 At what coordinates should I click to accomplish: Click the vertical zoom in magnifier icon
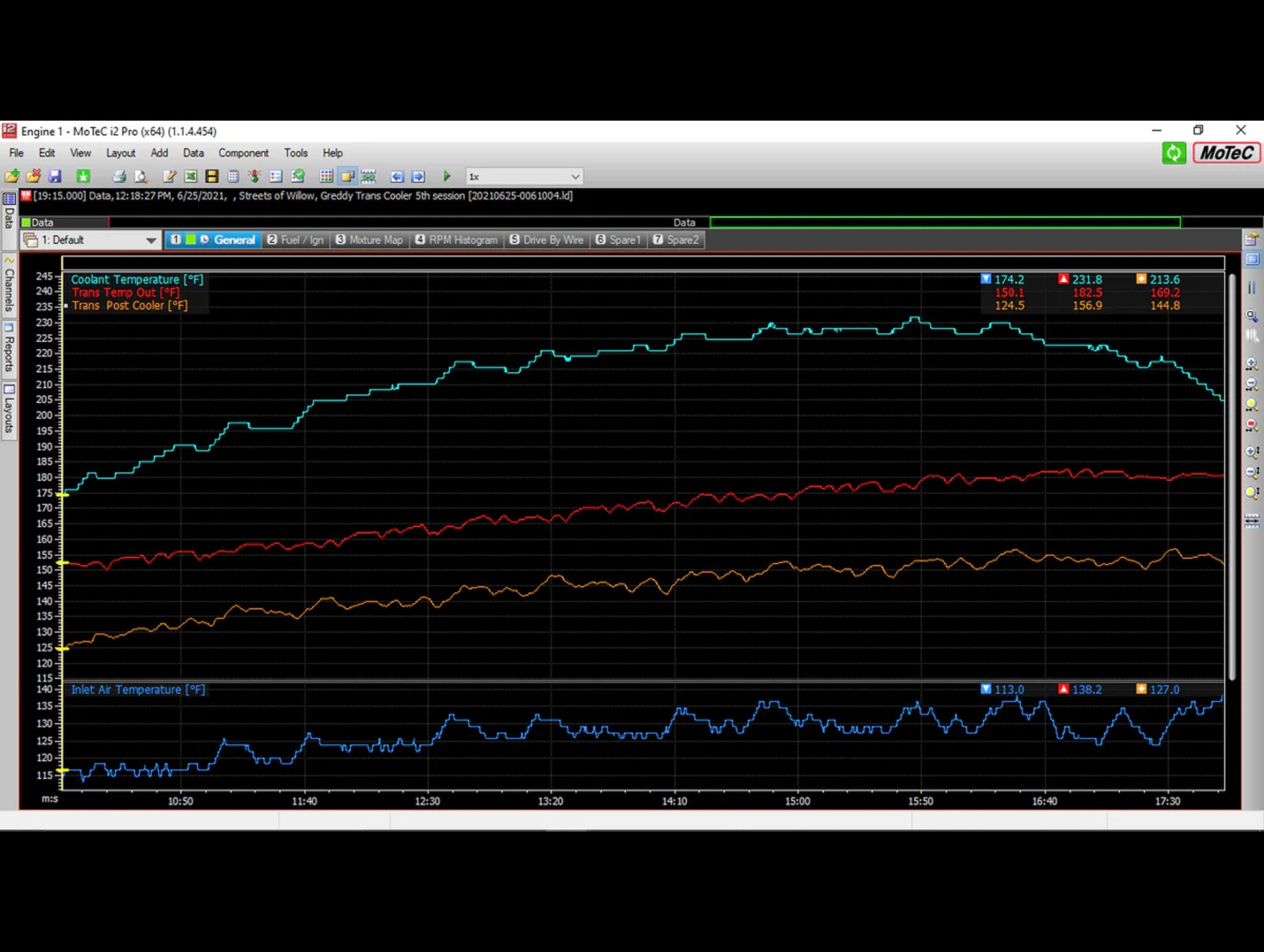click(1252, 451)
